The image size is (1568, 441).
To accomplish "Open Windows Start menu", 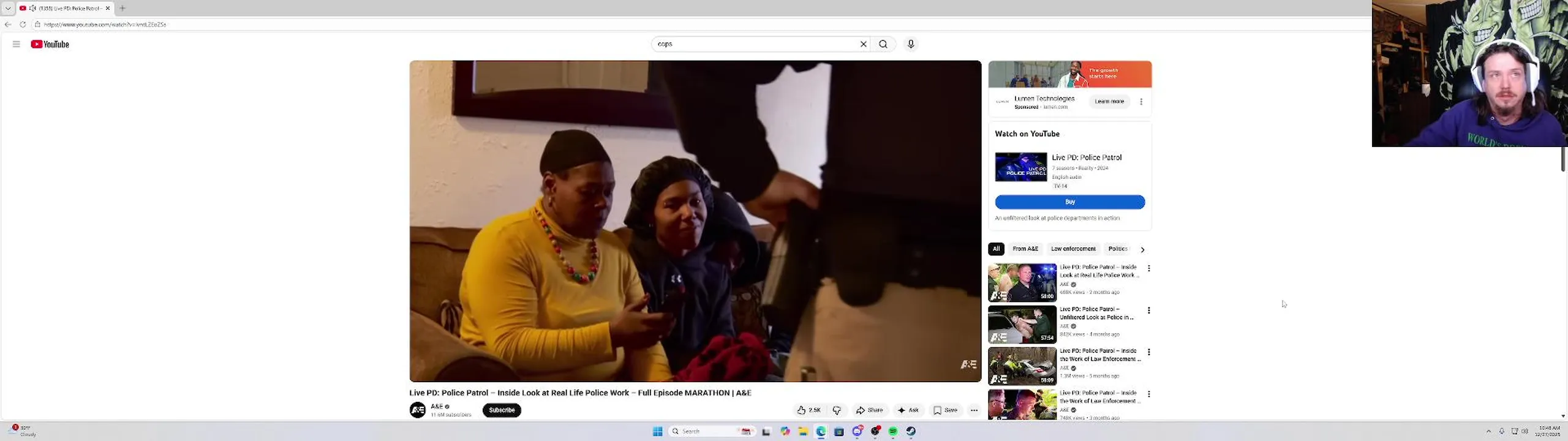I will [x=658, y=431].
